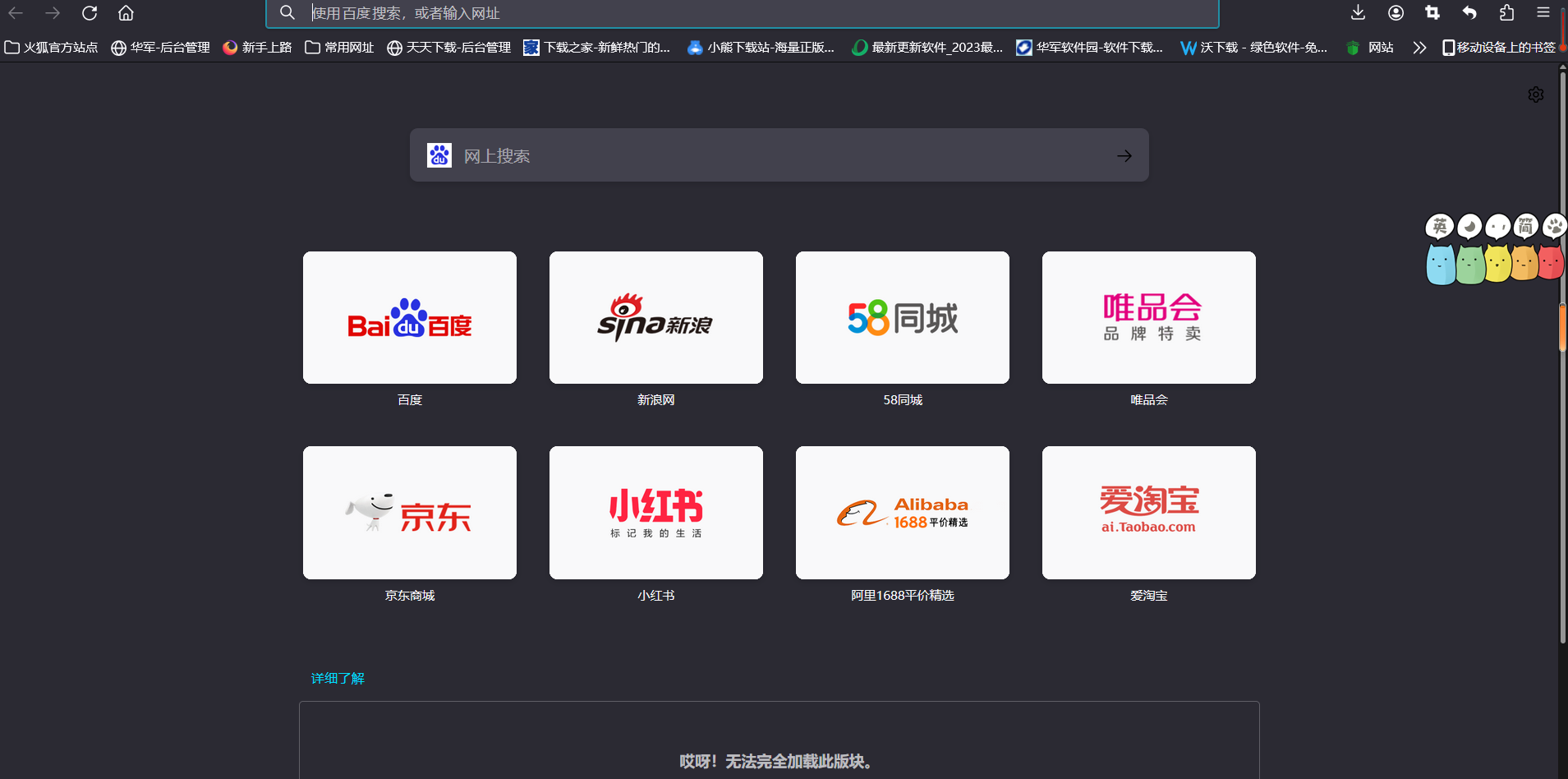This screenshot has width=1568, height=779.
Task: Click the moon cat IME icon
Action: tap(1469, 249)
